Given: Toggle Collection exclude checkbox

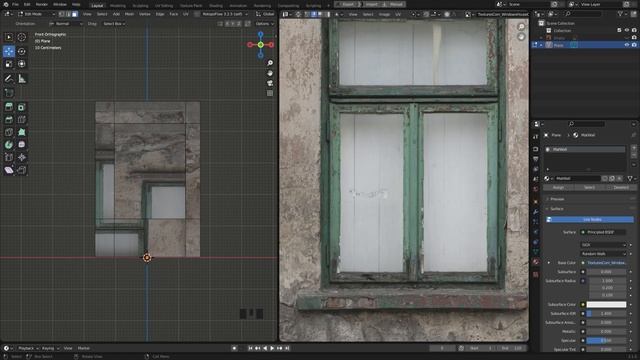Looking at the screenshot, I should click(620, 31).
